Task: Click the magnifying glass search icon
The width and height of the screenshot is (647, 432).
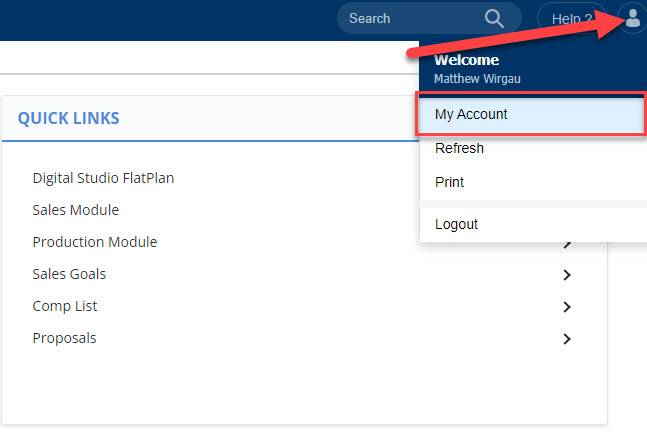Action: [x=494, y=19]
